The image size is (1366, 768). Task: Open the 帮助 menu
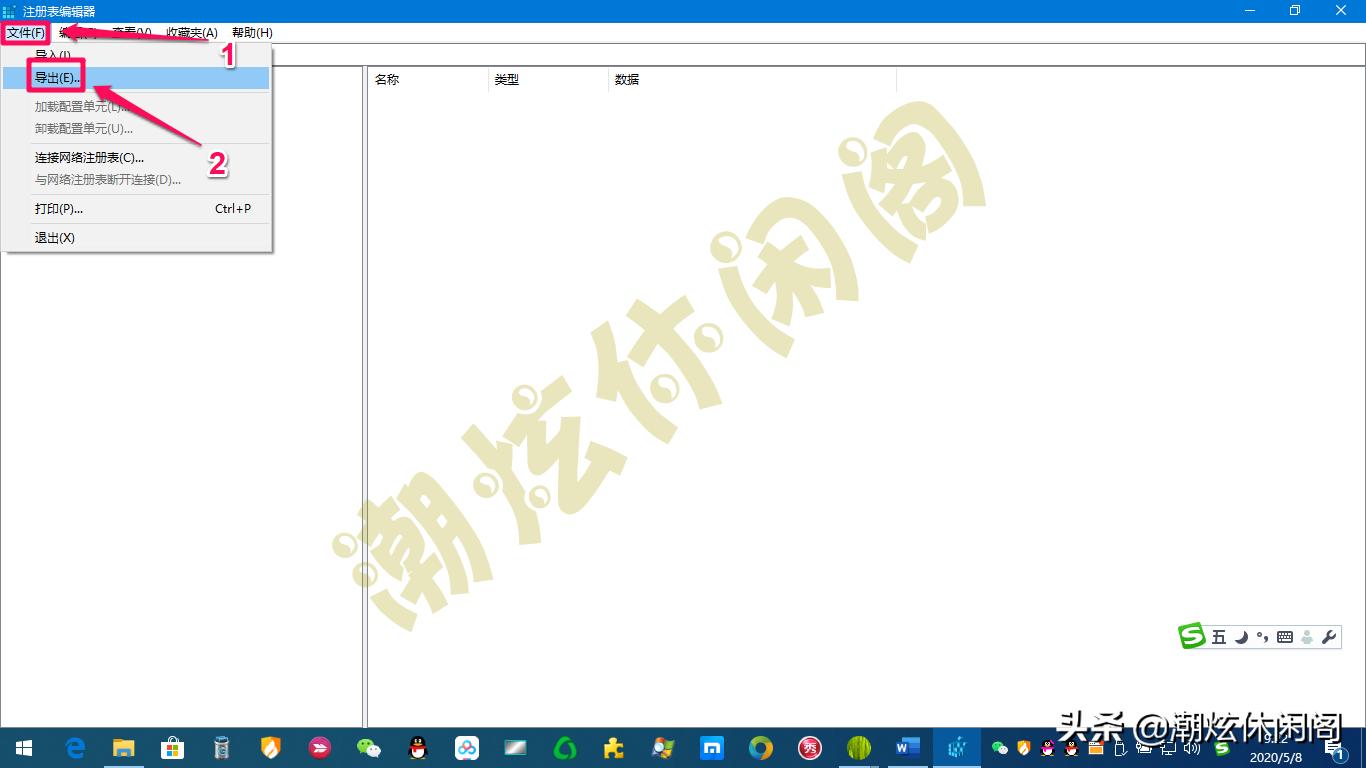pyautogui.click(x=253, y=33)
